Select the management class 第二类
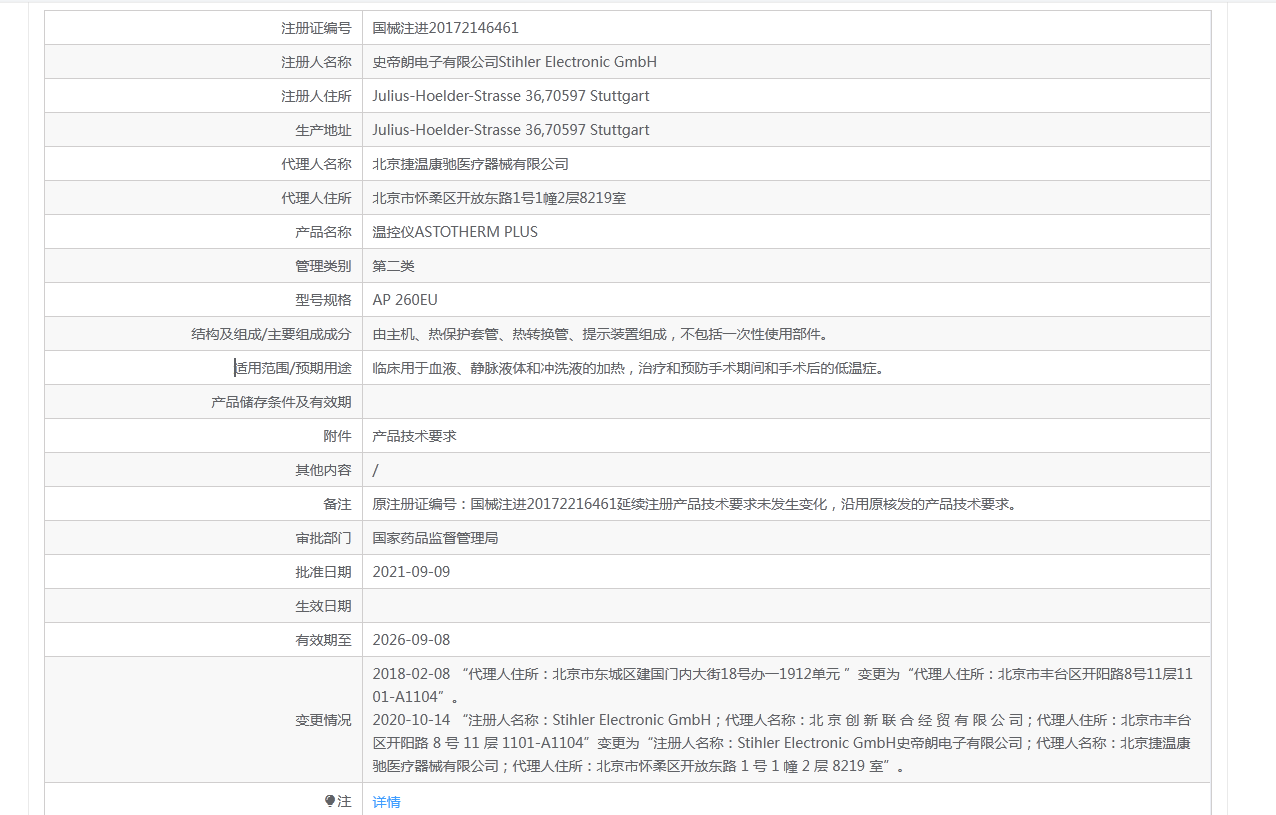The height and width of the screenshot is (815, 1276). pos(393,266)
